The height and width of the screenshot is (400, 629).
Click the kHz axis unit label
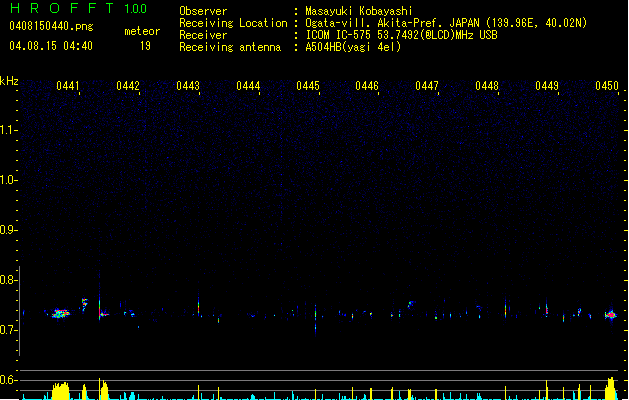(9, 81)
